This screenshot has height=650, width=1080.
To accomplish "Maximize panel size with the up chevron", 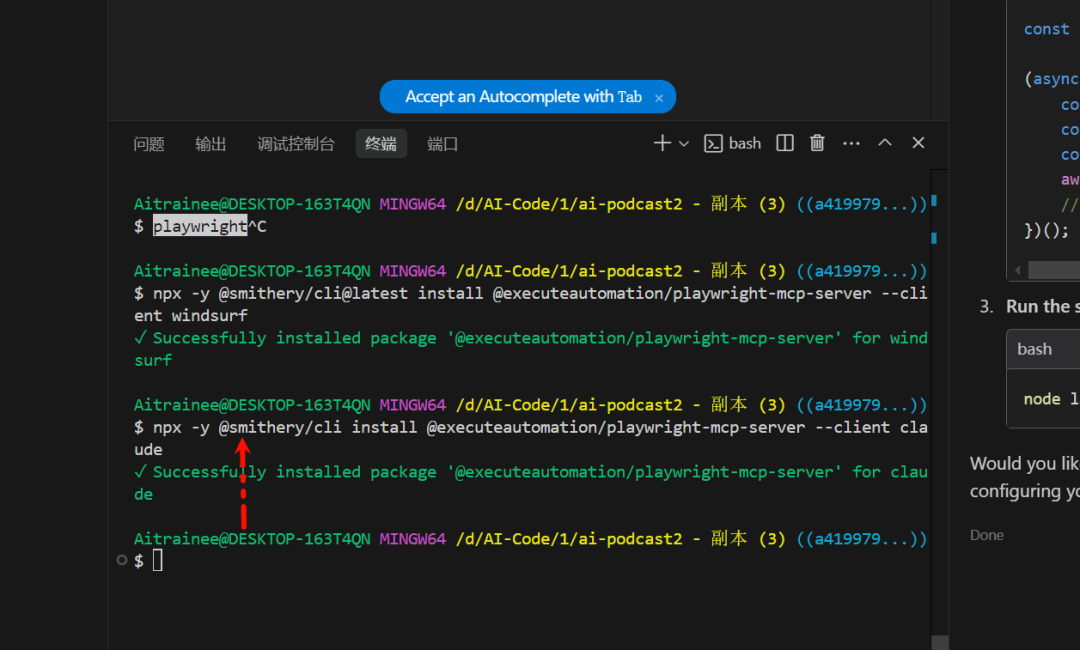I will coord(885,144).
